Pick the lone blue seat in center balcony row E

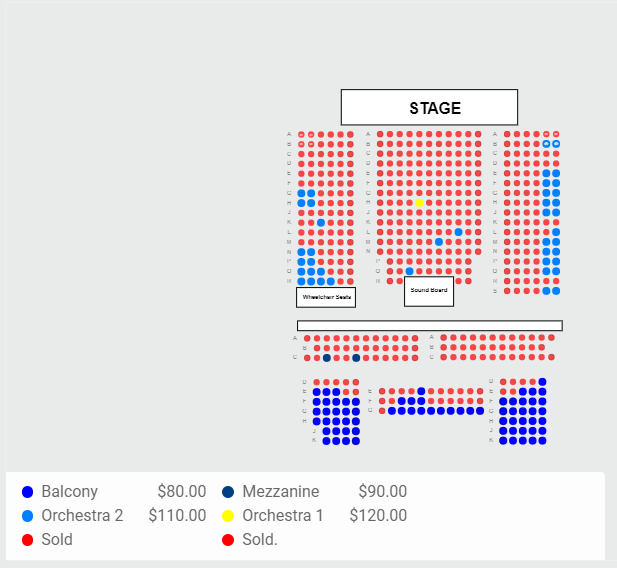[x=421, y=391]
